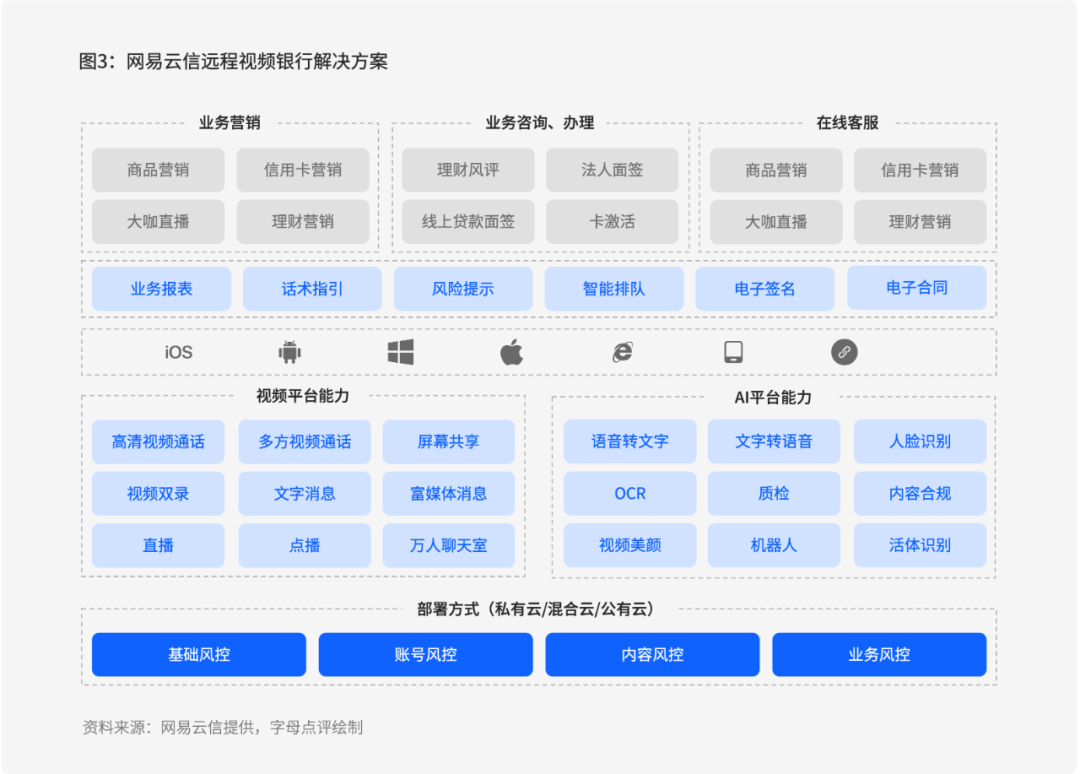This screenshot has width=1080, height=774.
Task: Pick the 人脸识别 box
Action: tap(920, 441)
